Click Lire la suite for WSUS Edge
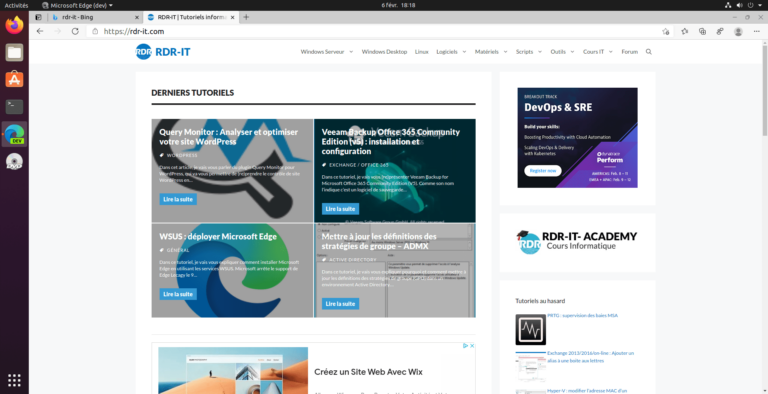 [178, 294]
